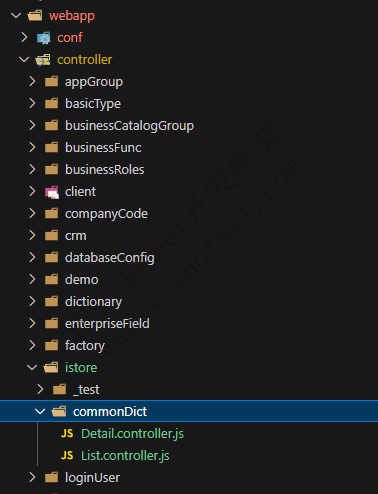Collapse the controller folder chevron
This screenshot has height=494, width=378.
(24, 59)
